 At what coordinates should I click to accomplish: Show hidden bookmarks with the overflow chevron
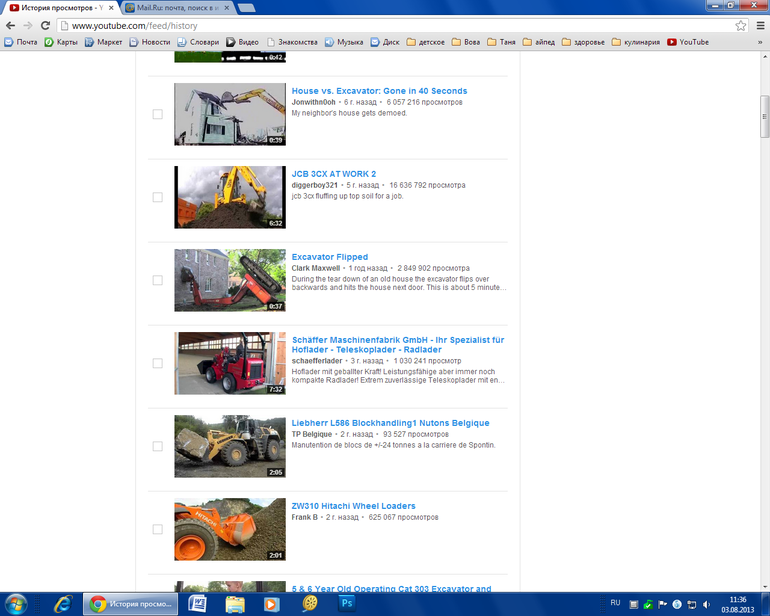click(x=760, y=42)
